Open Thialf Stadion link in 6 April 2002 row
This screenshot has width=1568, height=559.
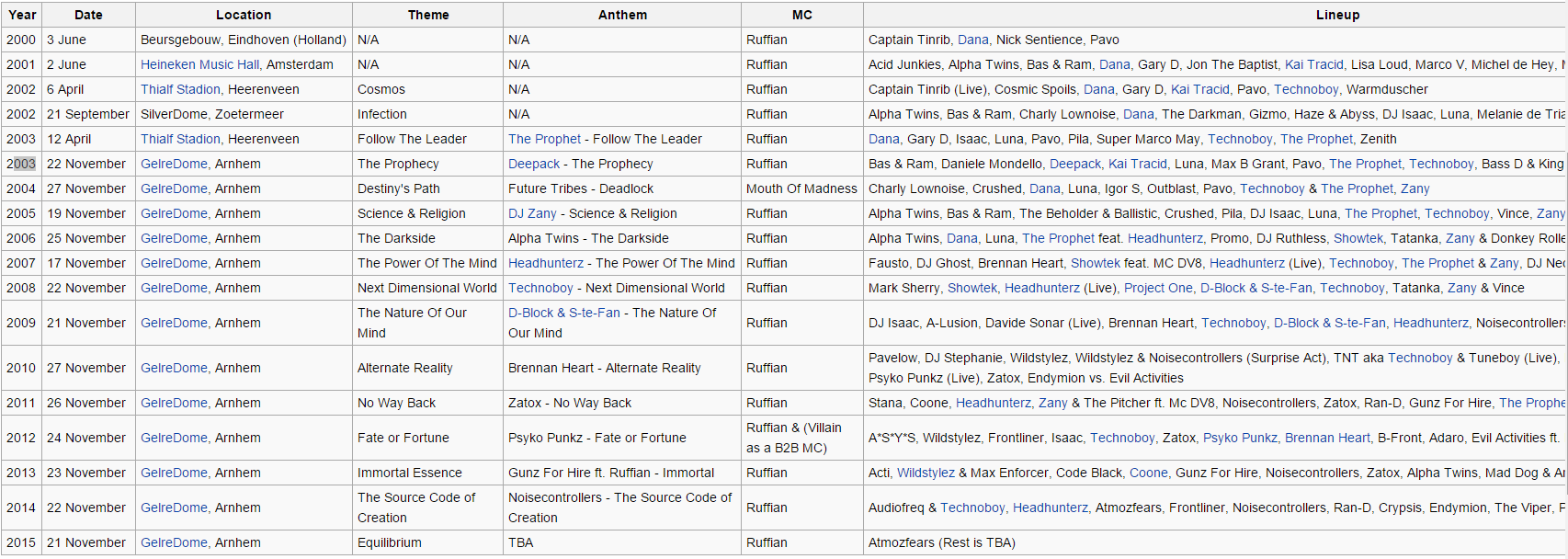pyautogui.click(x=180, y=89)
